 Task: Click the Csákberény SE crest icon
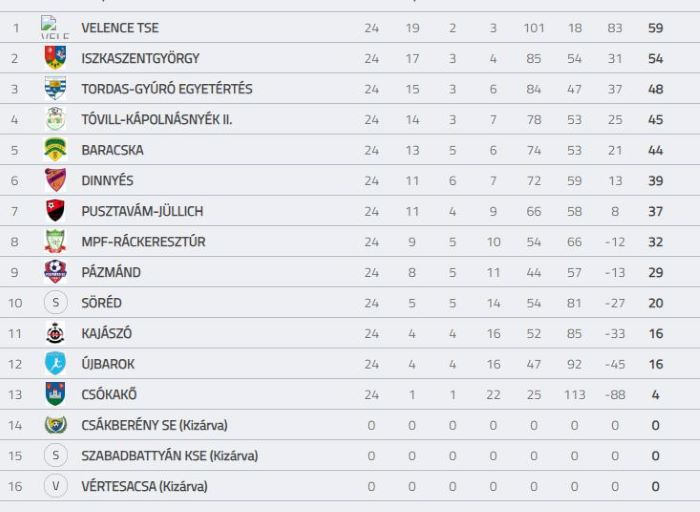(55, 425)
